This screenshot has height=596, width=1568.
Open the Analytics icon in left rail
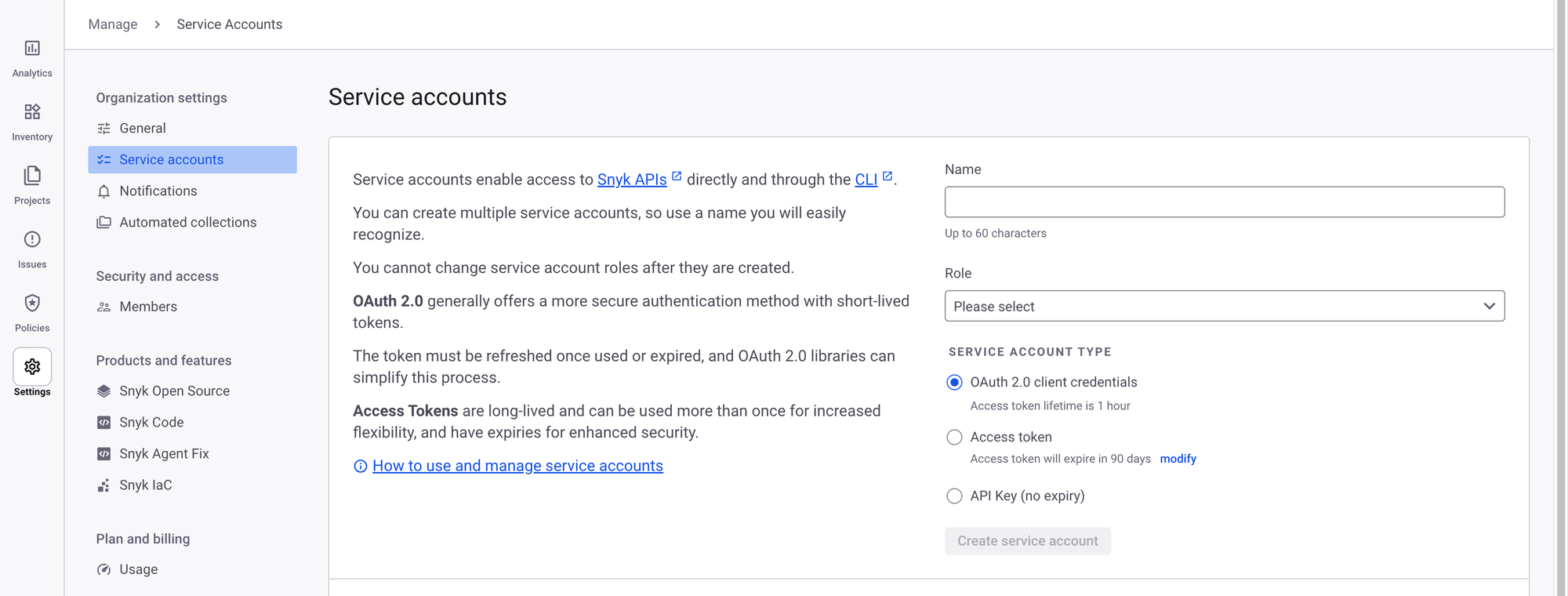[x=32, y=49]
